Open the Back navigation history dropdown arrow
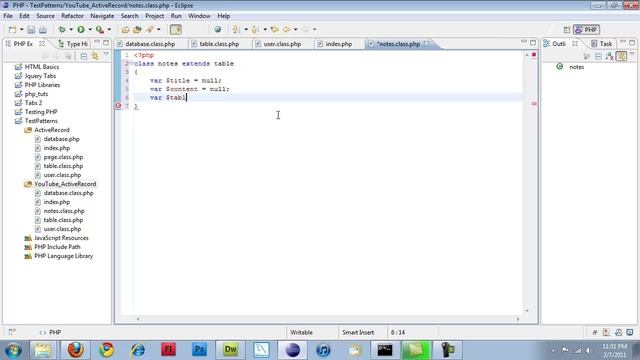Image resolution: width=640 pixels, height=360 pixels. tap(296, 29)
